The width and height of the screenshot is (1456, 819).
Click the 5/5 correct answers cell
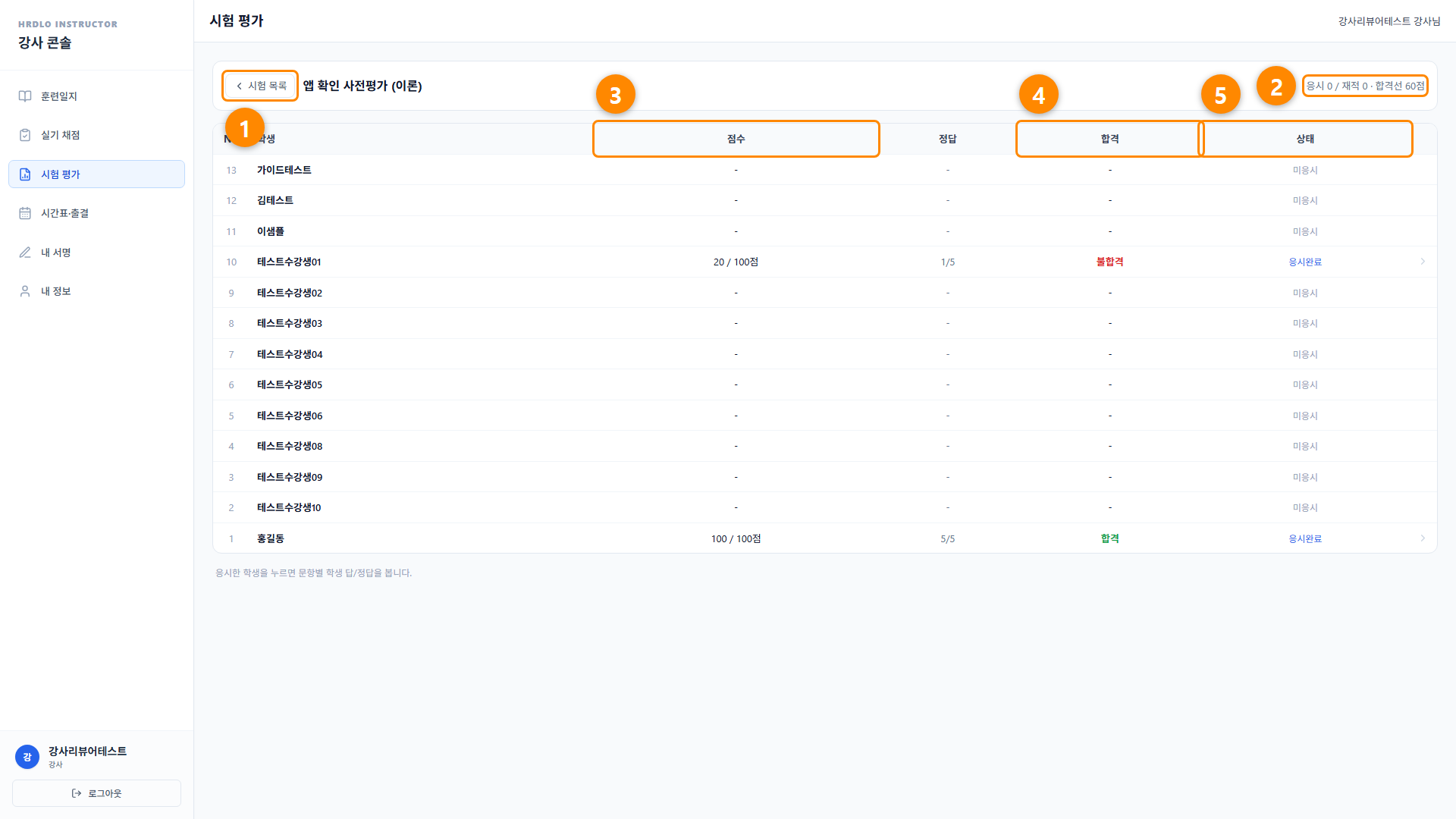948,539
